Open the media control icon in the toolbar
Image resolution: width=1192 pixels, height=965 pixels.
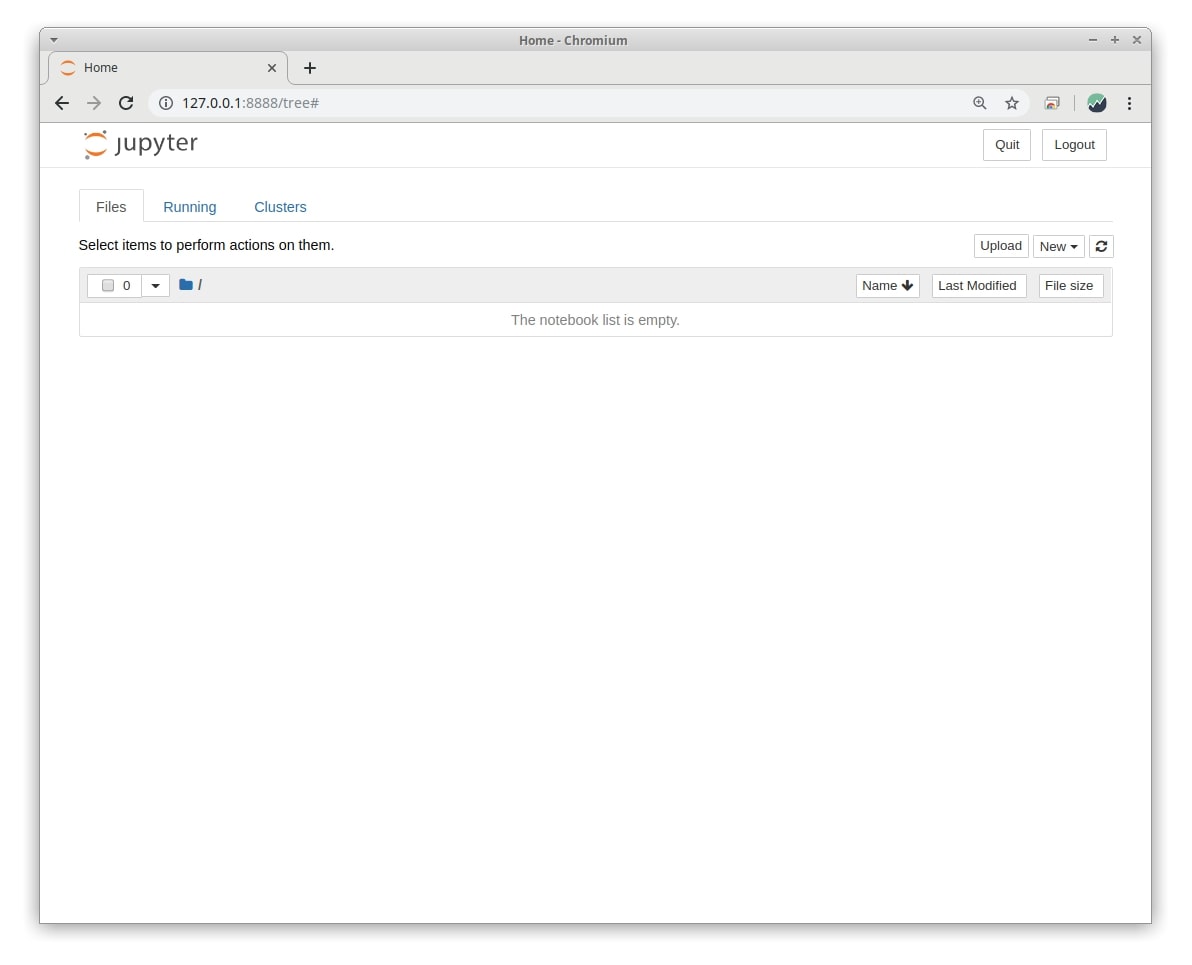pos(1052,103)
